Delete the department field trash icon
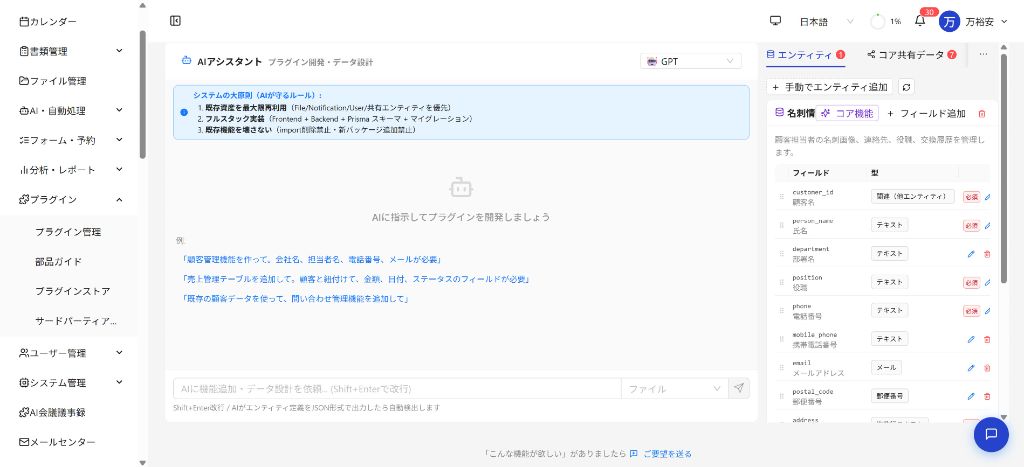 (x=987, y=254)
